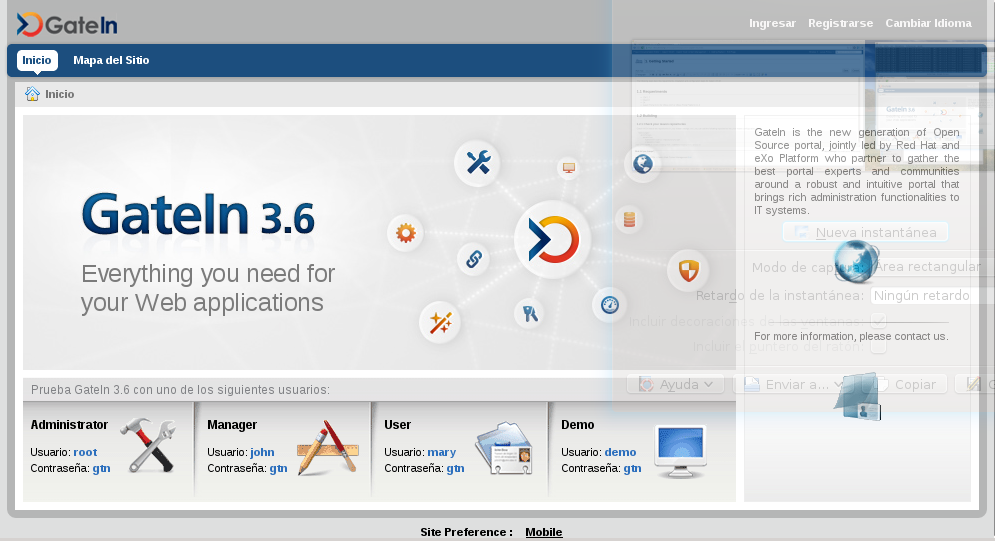
Task: Click the 'Prueba GateIn 3.6' instruction text
Action: pos(180,389)
